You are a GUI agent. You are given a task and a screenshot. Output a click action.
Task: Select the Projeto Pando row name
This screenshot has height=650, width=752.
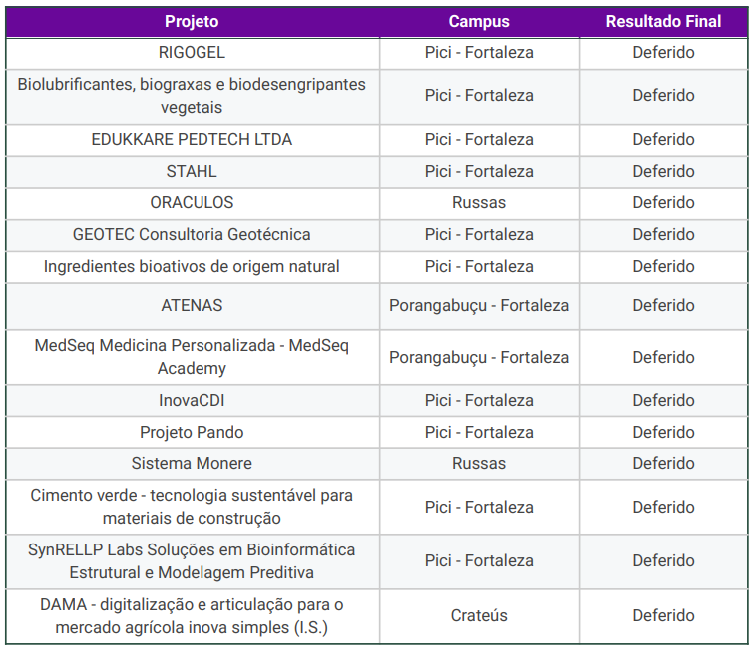tap(191, 432)
